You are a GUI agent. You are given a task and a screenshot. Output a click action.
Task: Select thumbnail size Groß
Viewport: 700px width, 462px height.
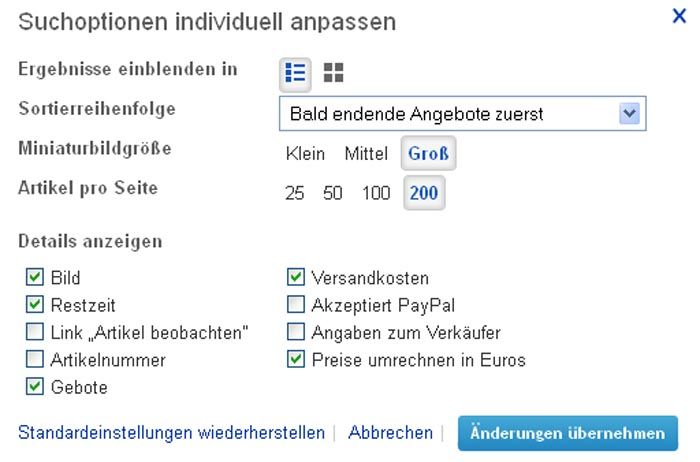[x=428, y=154]
